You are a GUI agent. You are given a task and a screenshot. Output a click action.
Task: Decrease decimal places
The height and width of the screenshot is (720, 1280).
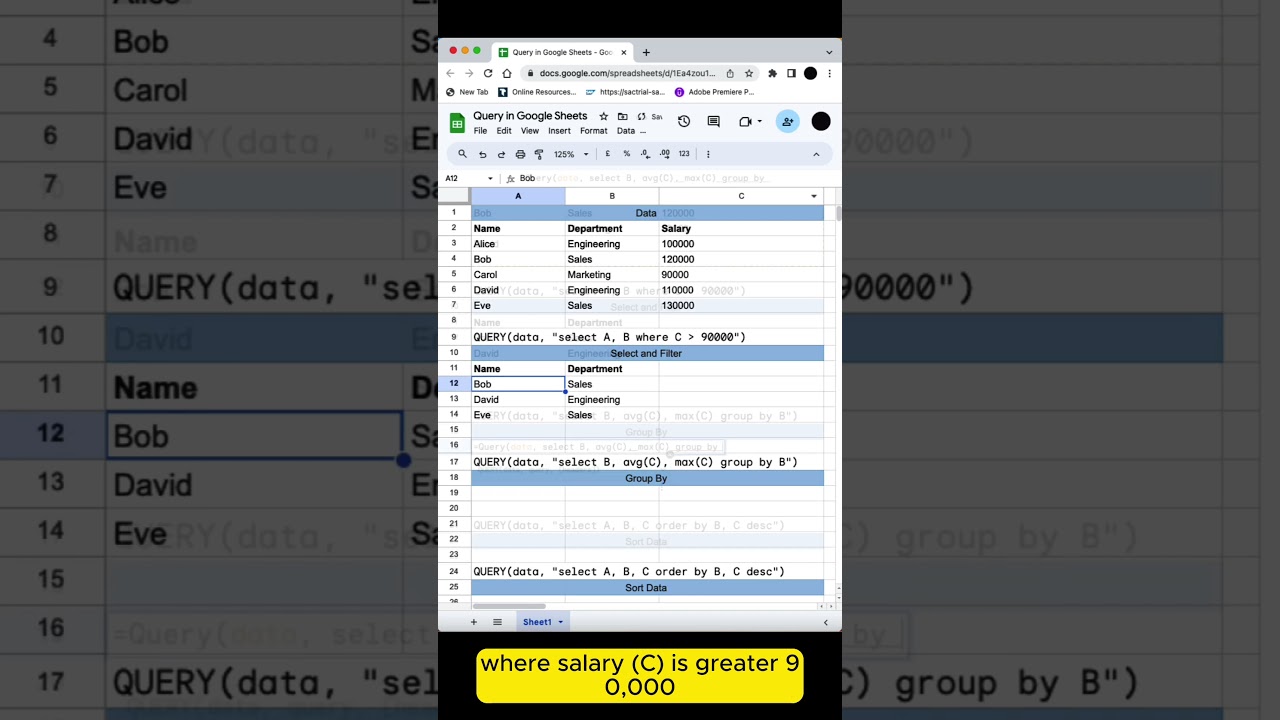click(646, 154)
